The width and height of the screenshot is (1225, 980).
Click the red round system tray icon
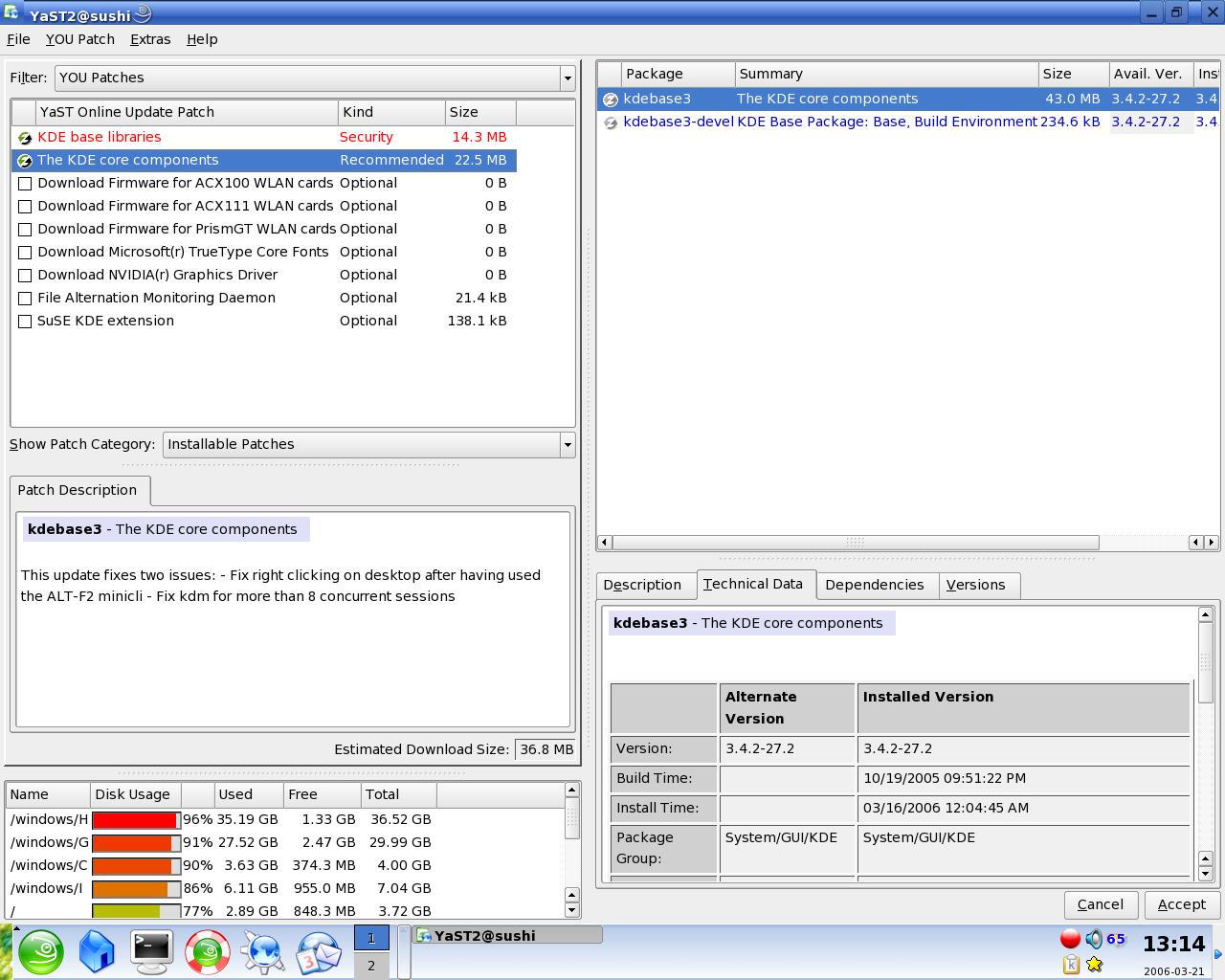(x=1071, y=939)
